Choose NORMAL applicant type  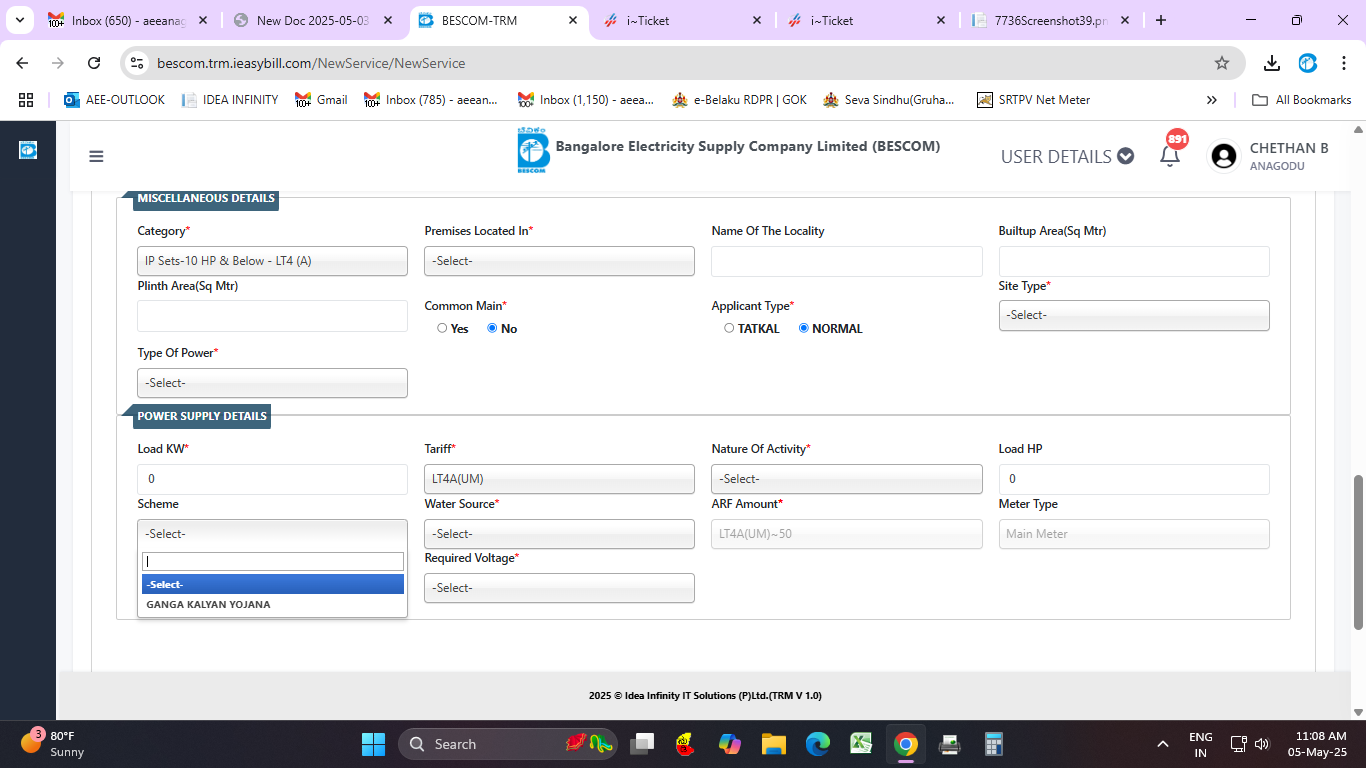point(804,328)
